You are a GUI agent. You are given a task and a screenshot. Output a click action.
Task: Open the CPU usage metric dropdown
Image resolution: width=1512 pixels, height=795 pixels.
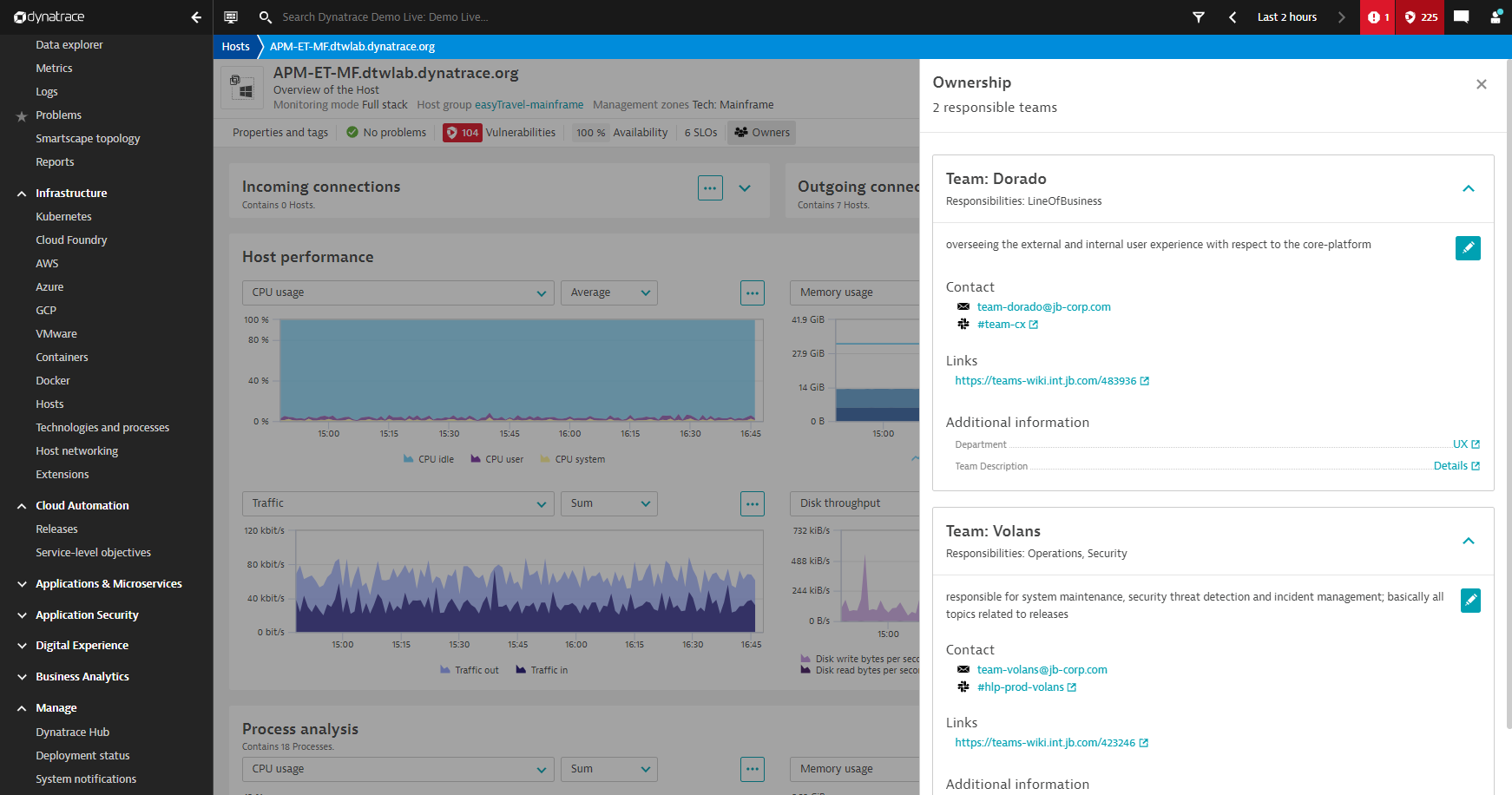click(398, 292)
